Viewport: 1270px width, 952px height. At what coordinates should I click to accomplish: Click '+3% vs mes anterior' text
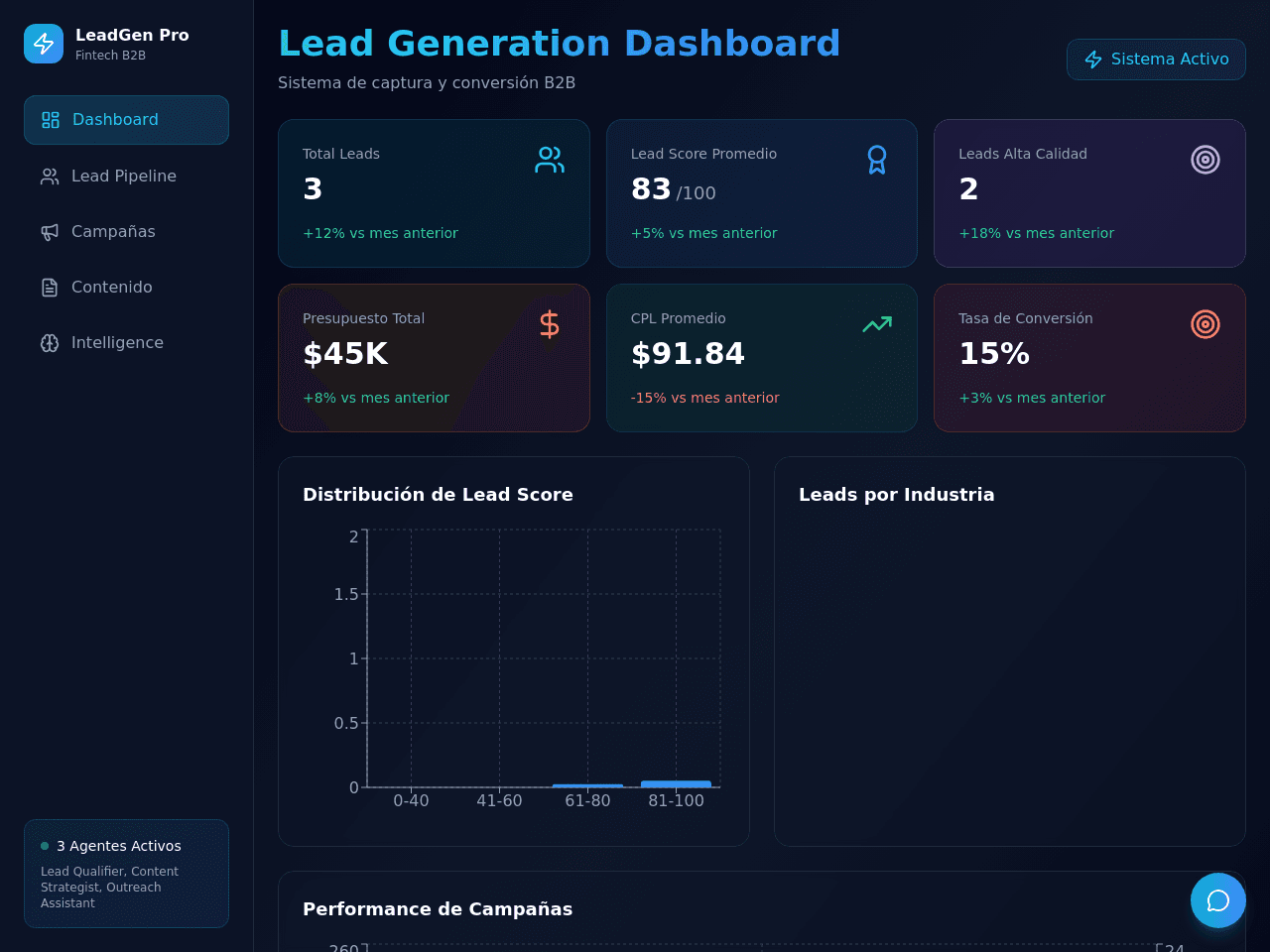(x=1032, y=398)
